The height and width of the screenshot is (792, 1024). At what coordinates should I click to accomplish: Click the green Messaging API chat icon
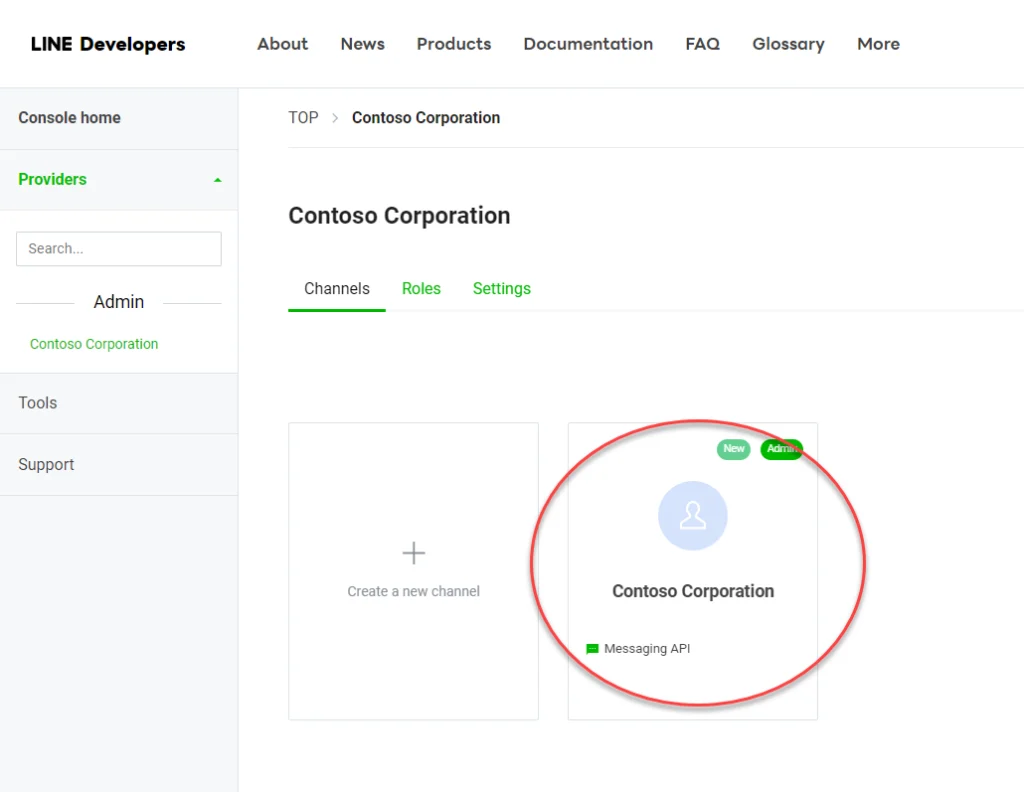click(x=592, y=648)
